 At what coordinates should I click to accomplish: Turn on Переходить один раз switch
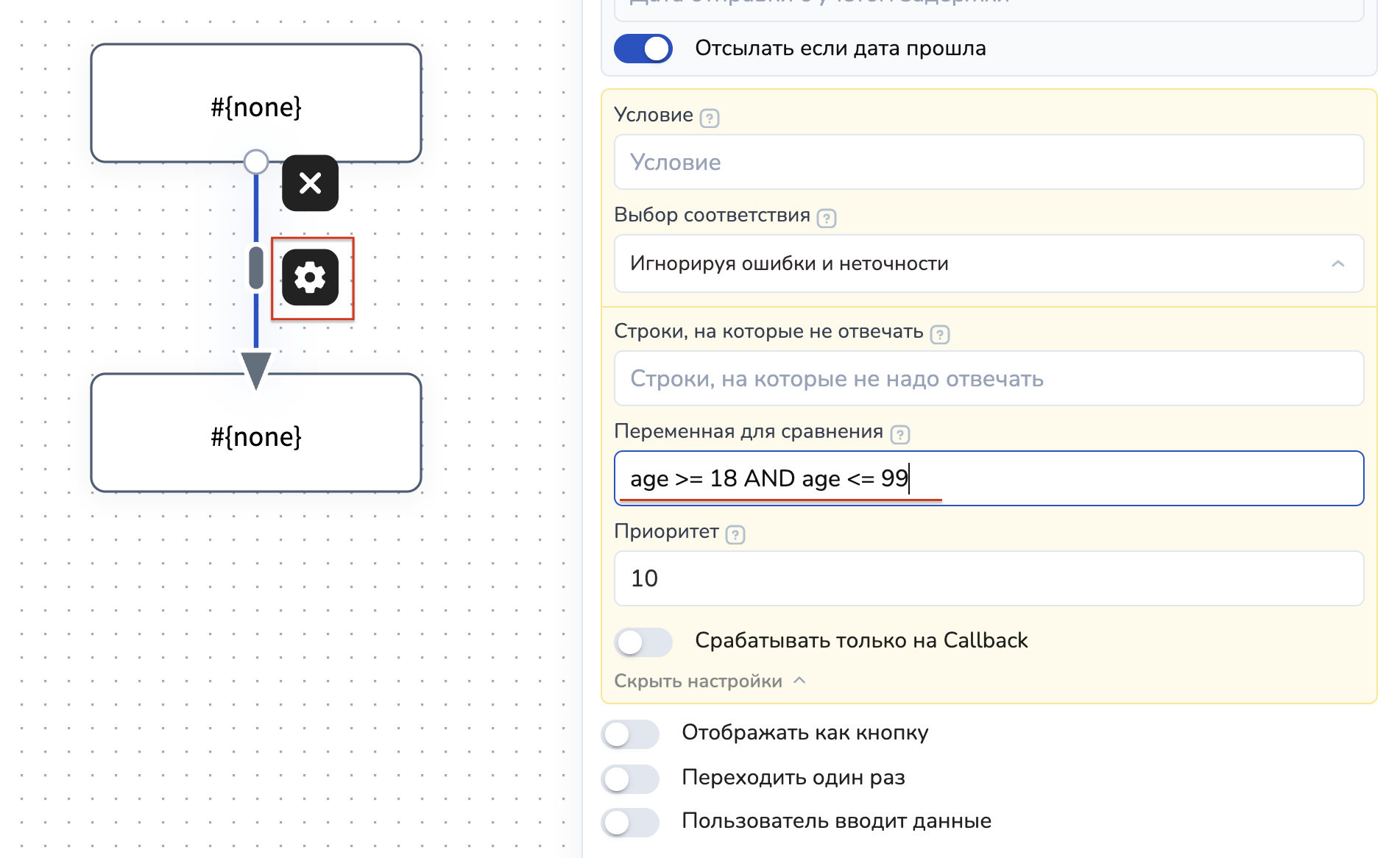pyautogui.click(x=630, y=779)
